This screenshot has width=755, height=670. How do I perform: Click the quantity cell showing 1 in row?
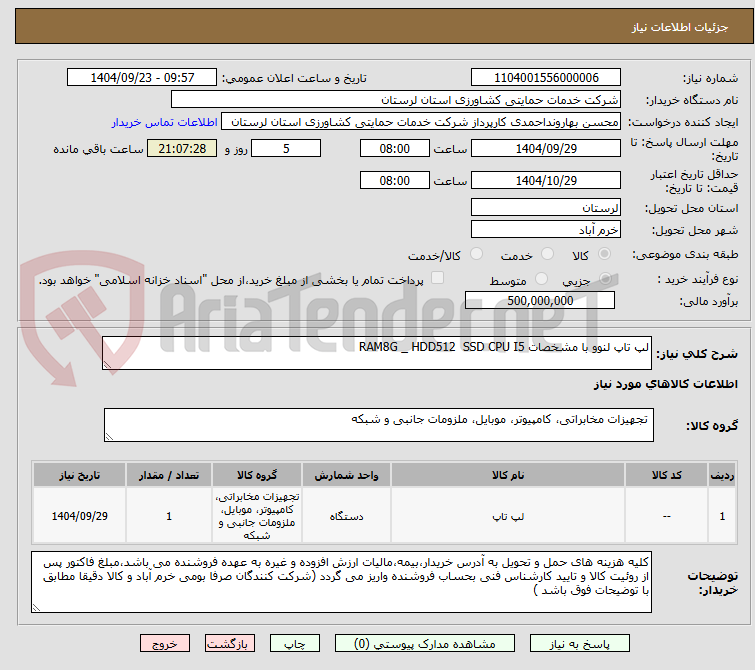(x=169, y=516)
